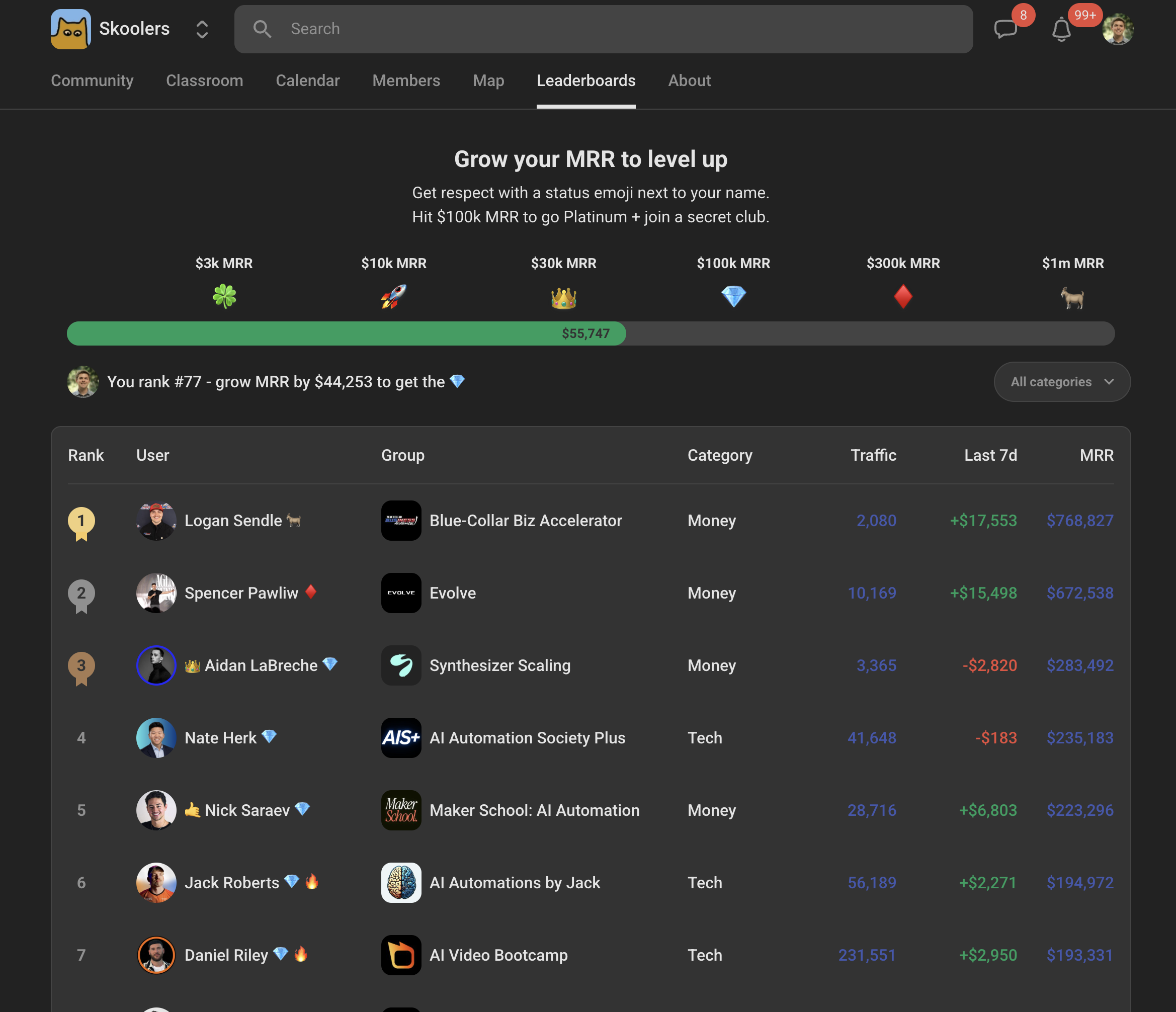Viewport: 1176px width, 1012px height.
Task: Click Nick Saraev's avatar
Action: [x=156, y=810]
